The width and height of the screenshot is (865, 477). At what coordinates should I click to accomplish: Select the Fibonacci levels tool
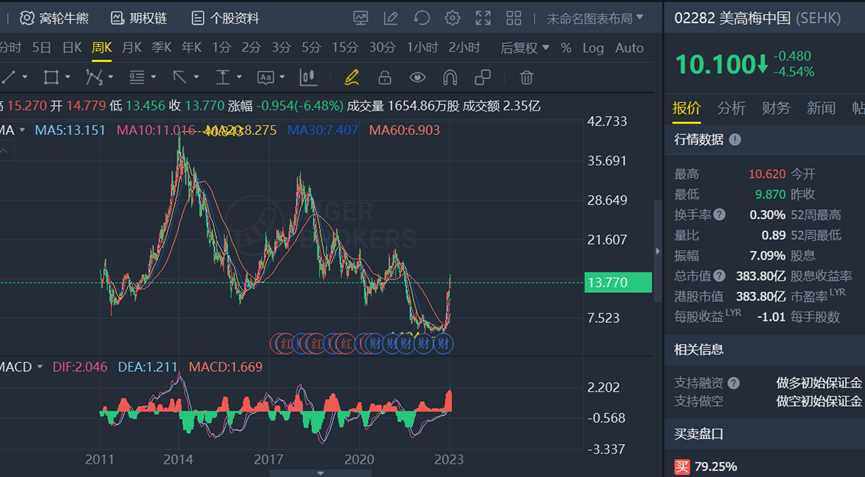point(137,77)
